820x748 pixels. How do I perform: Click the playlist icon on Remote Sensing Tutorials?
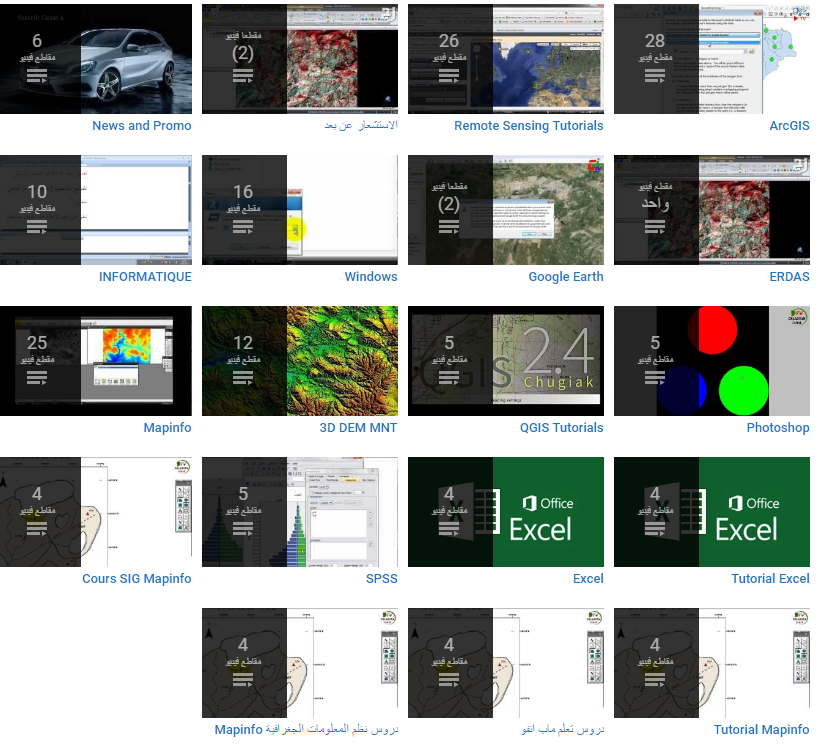pos(449,76)
